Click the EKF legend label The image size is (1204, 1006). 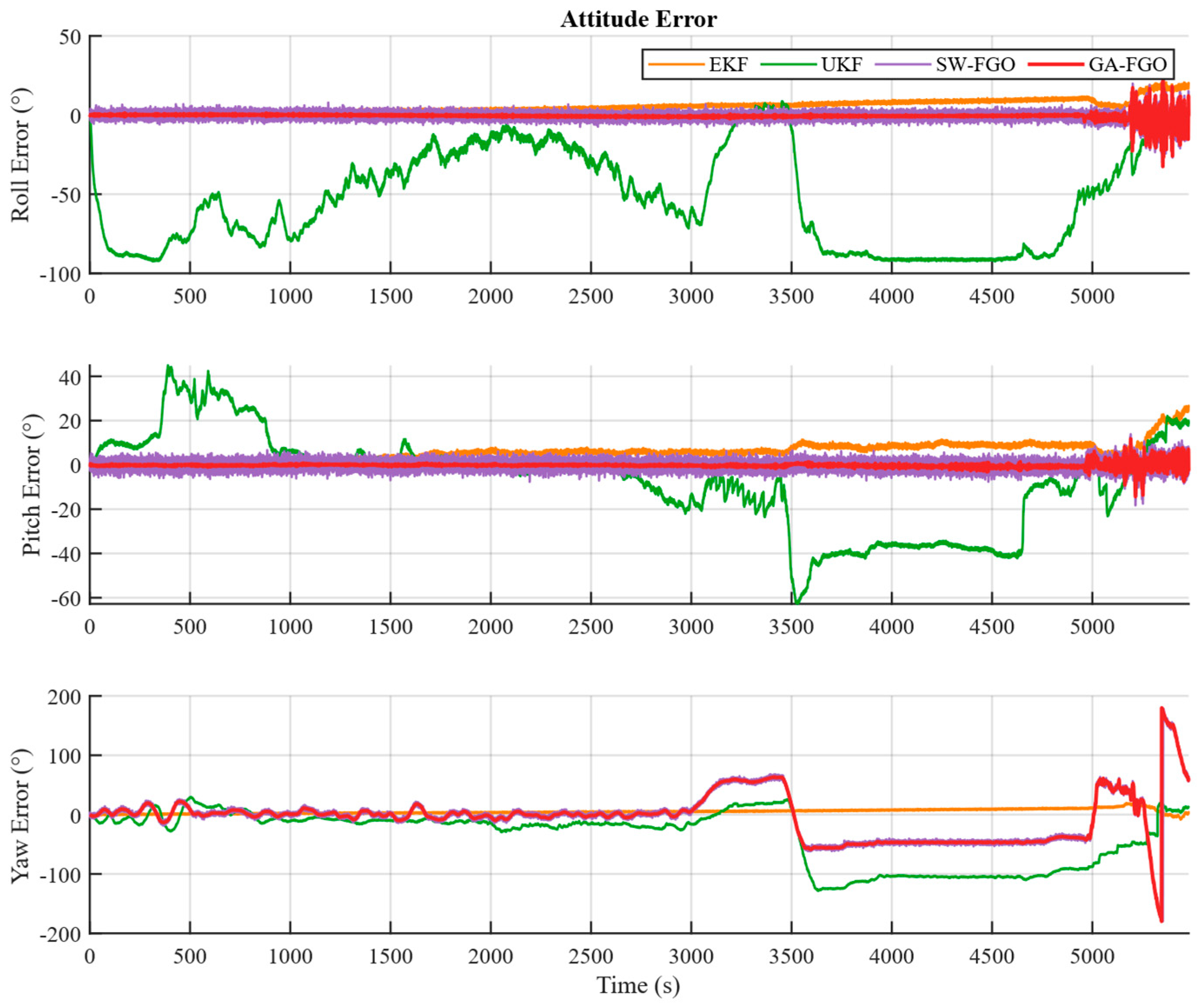point(728,65)
